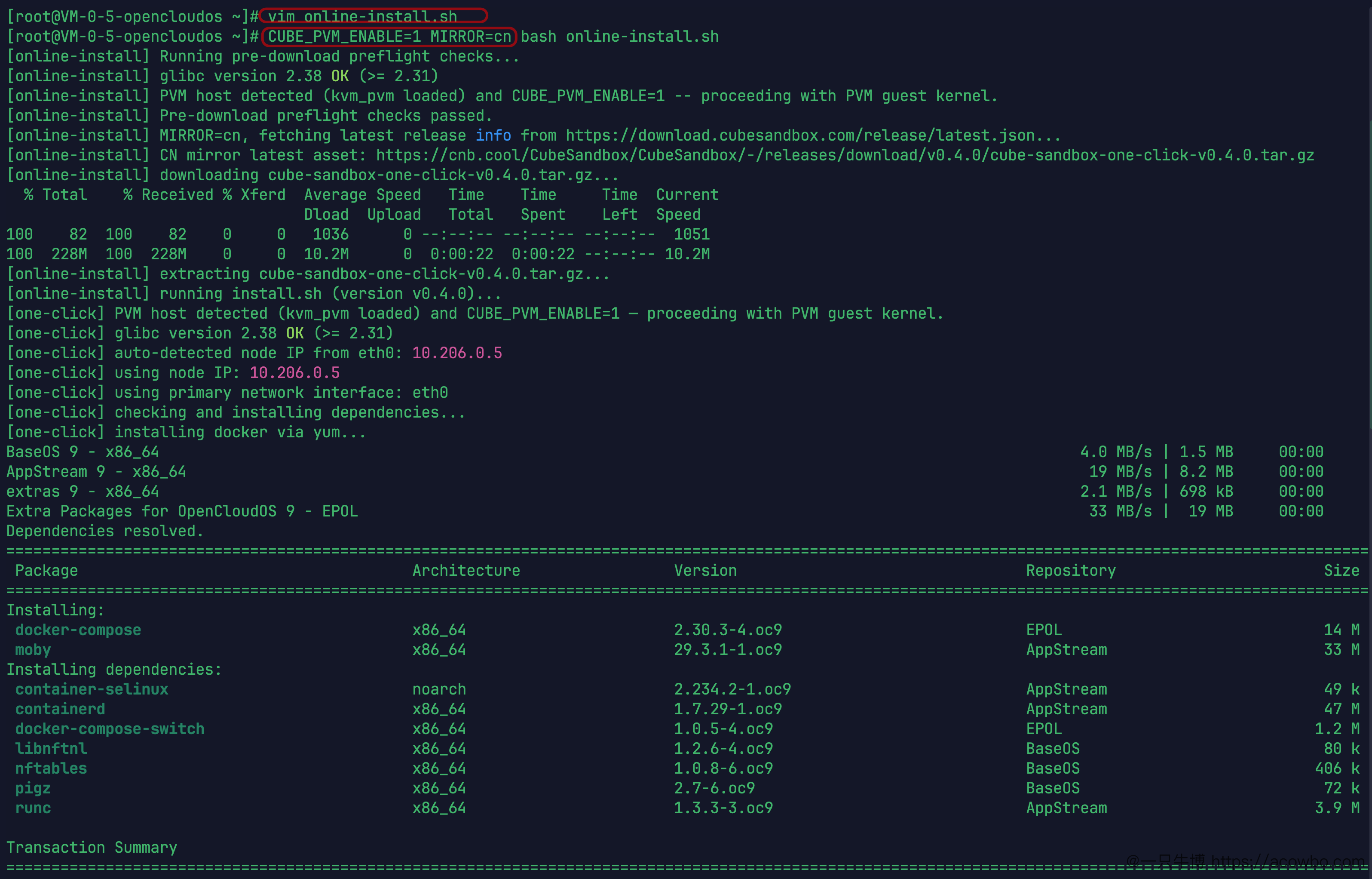Click the 'Version' column header
This screenshot has height=879, width=1372.
pyautogui.click(x=705, y=570)
